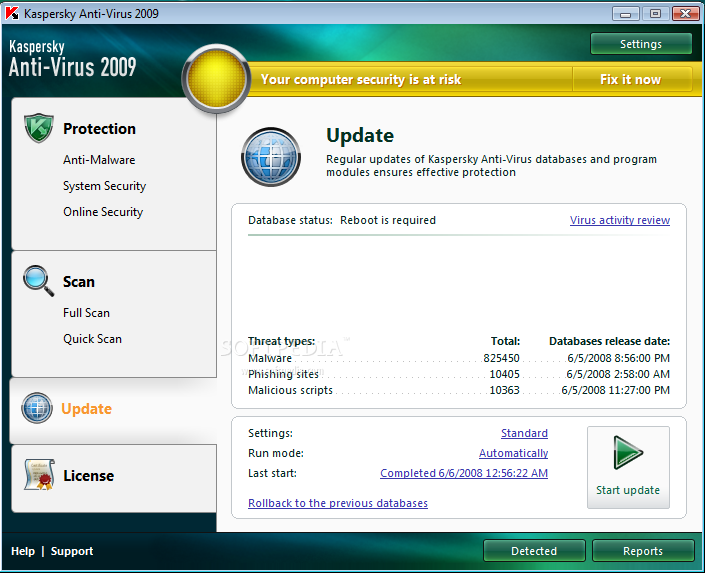Open the Reports button
705x573 pixels.
click(643, 551)
